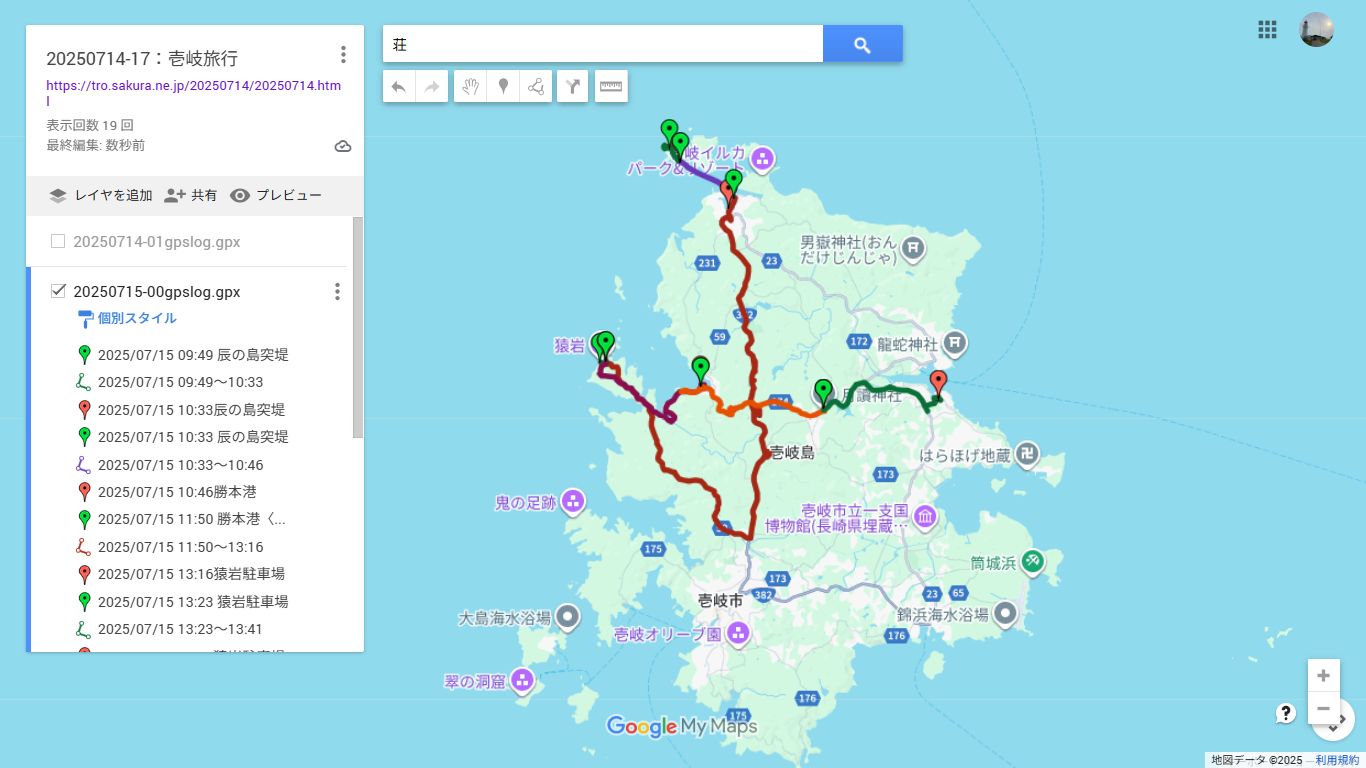
Task: Click 共有 to share the map
Action: tap(191, 196)
